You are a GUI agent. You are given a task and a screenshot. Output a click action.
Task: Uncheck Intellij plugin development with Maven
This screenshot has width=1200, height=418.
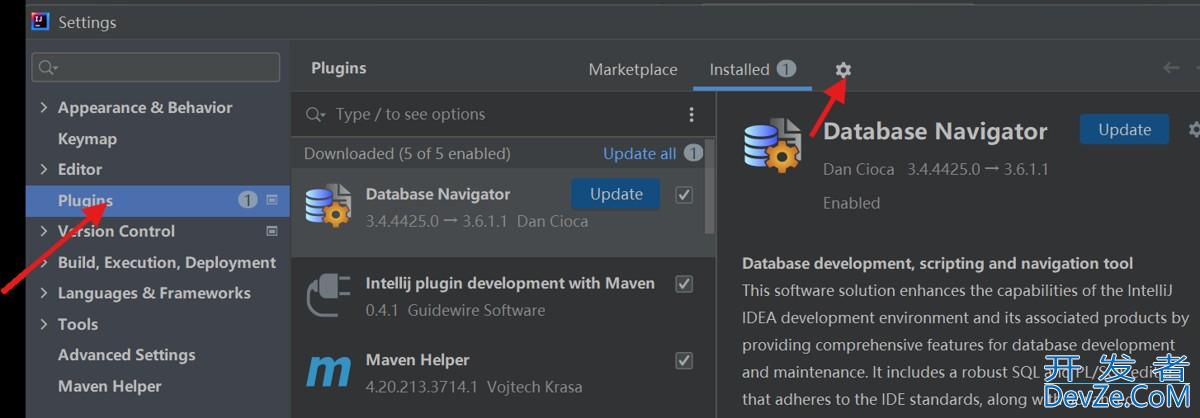(684, 284)
